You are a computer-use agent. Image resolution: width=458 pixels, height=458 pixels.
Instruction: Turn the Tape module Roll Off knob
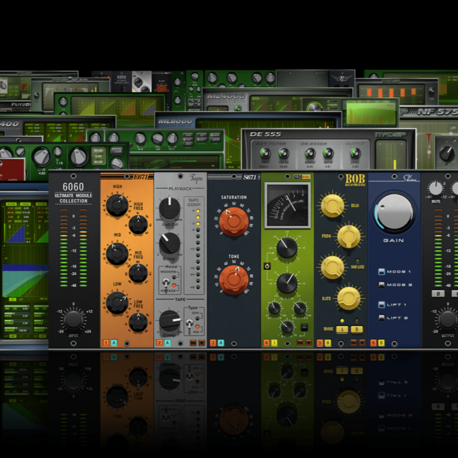pyautogui.click(x=169, y=208)
